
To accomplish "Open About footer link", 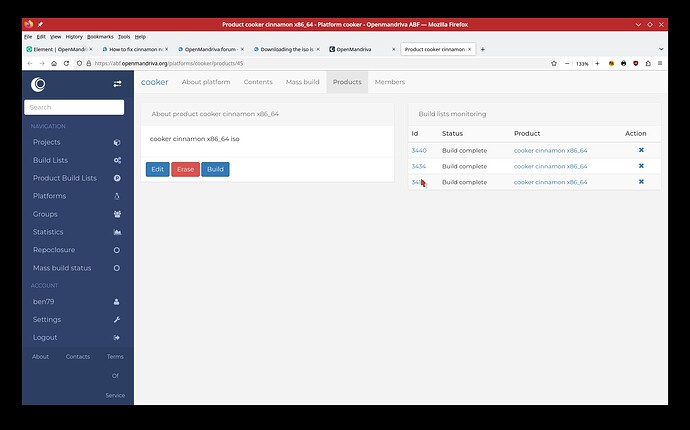I will point(40,356).
